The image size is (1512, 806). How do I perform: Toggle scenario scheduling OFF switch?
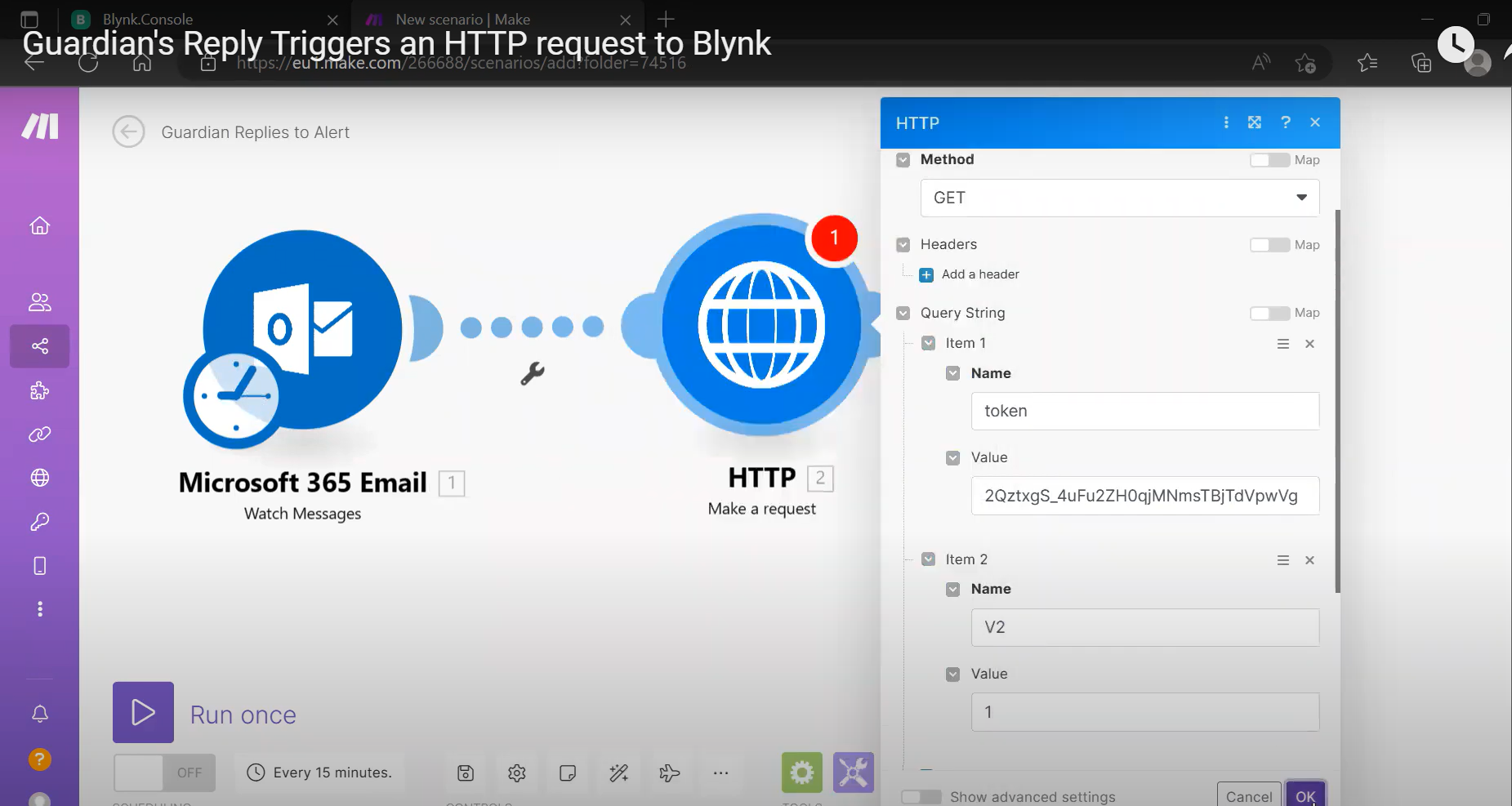pos(164,773)
